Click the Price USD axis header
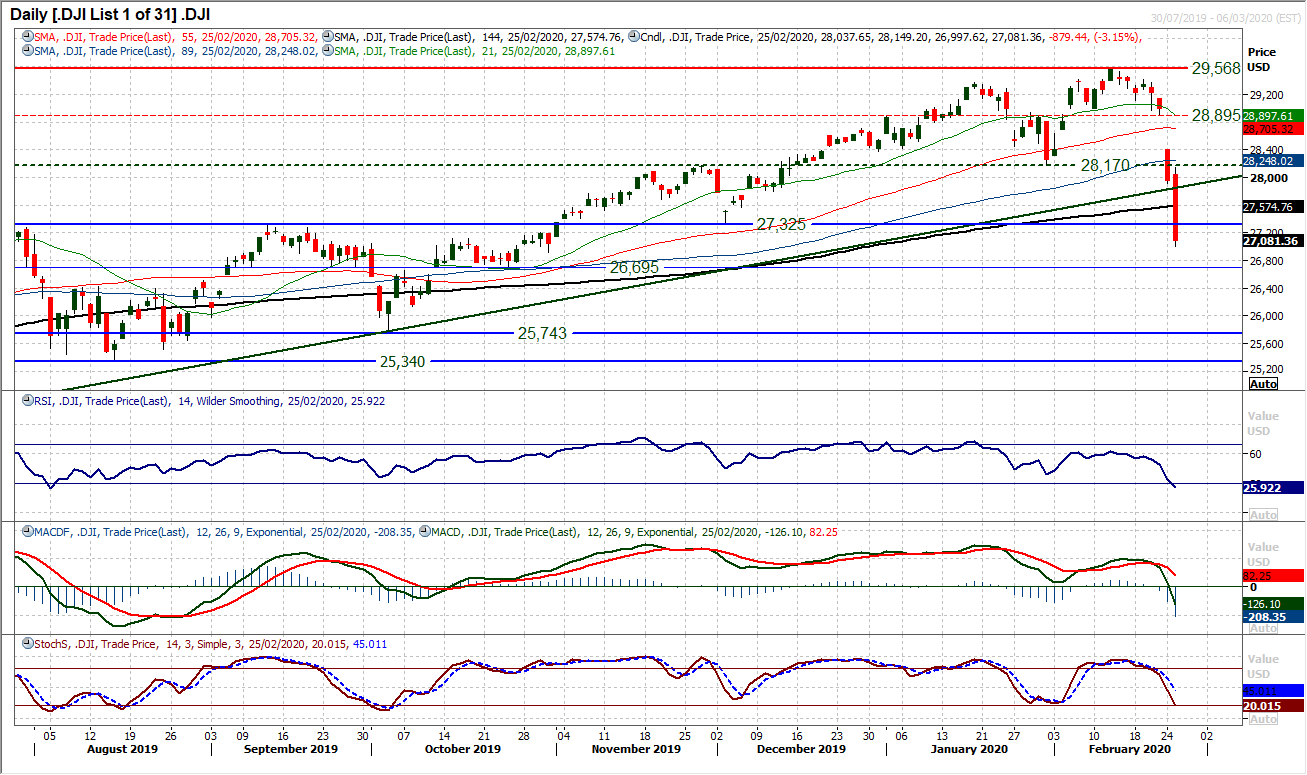This screenshot has height=775, width=1307. pyautogui.click(x=1260, y=59)
